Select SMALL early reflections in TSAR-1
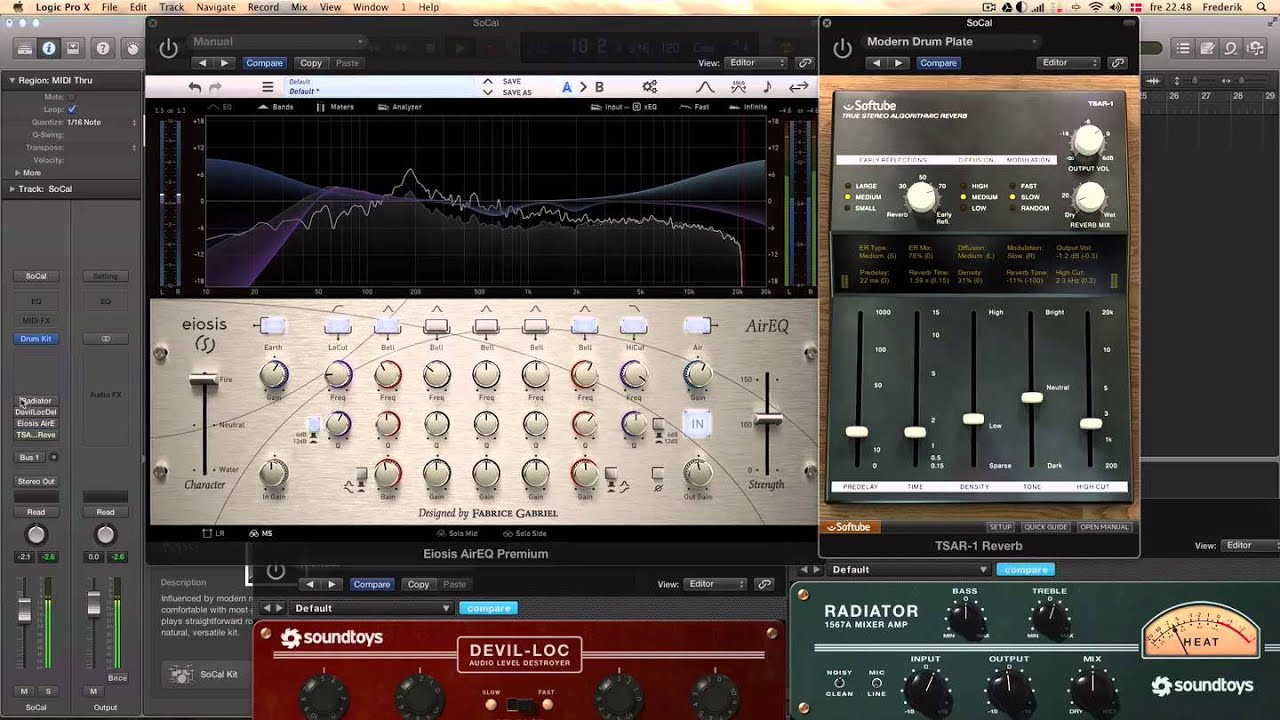1280x720 pixels. pyautogui.click(x=860, y=208)
